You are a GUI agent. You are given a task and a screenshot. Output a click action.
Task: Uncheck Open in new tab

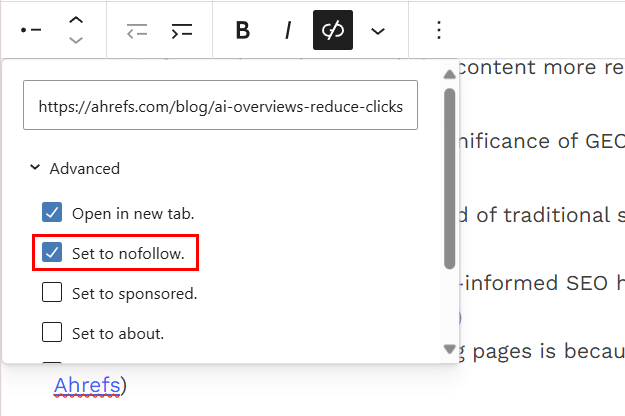[52, 212]
